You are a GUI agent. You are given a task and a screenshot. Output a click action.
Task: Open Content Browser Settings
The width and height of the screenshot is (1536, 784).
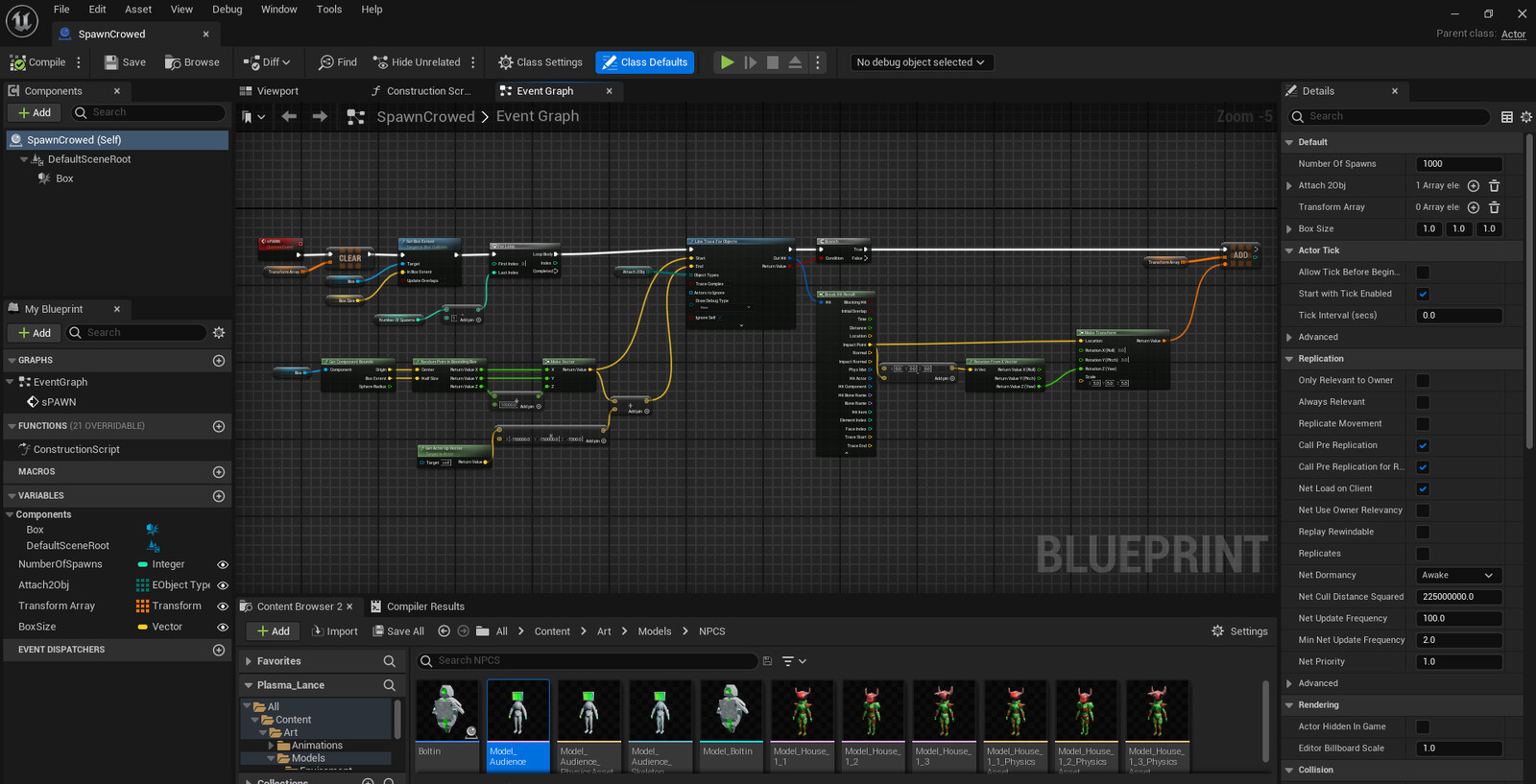(1239, 631)
